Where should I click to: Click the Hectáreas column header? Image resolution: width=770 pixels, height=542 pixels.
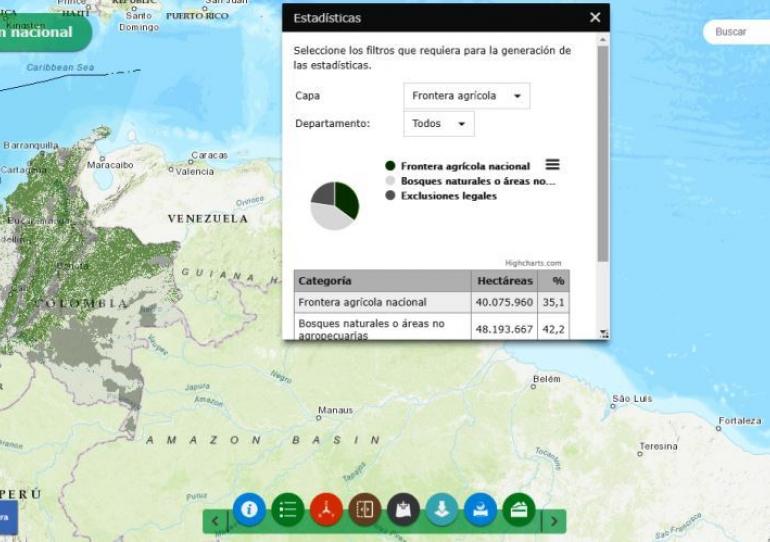pos(504,281)
